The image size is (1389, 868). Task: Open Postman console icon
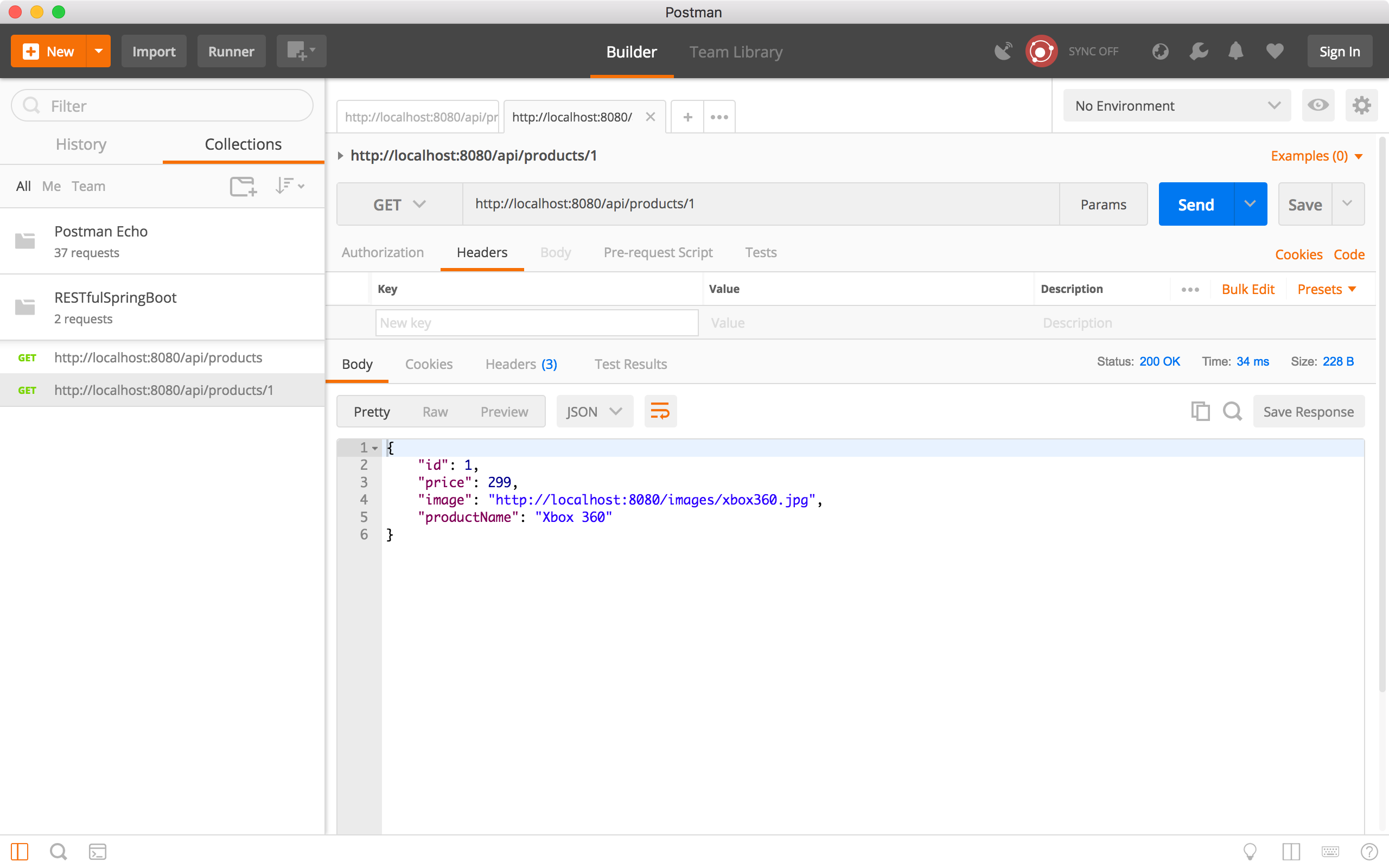(98, 851)
